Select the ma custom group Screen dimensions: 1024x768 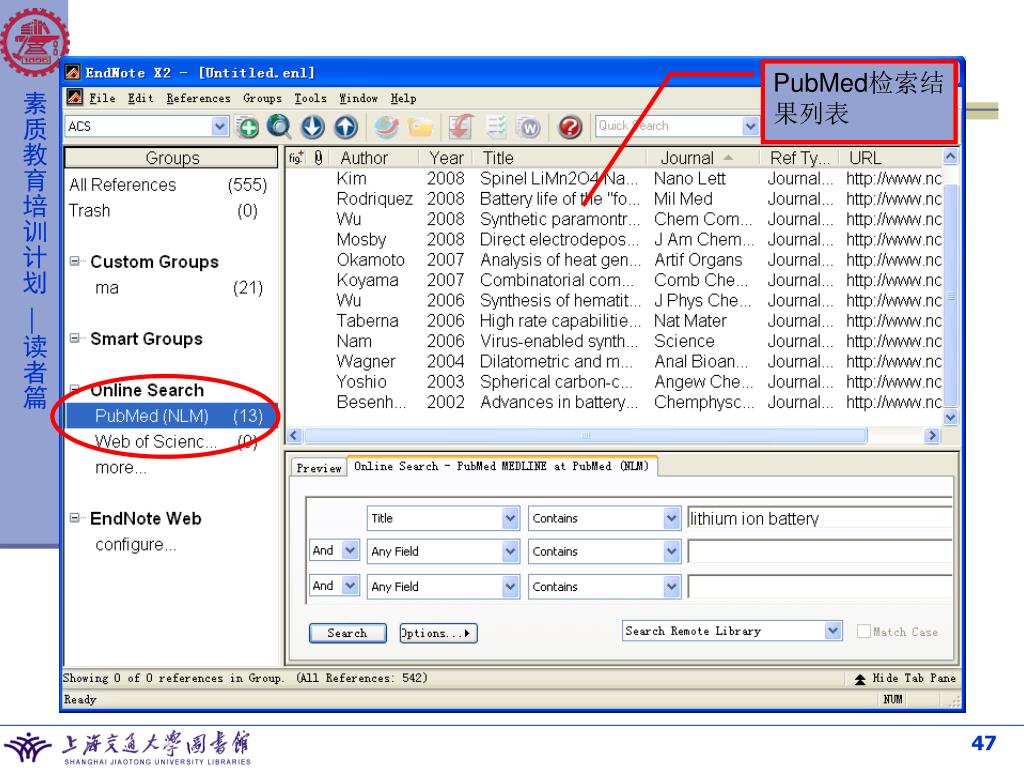(x=172, y=287)
